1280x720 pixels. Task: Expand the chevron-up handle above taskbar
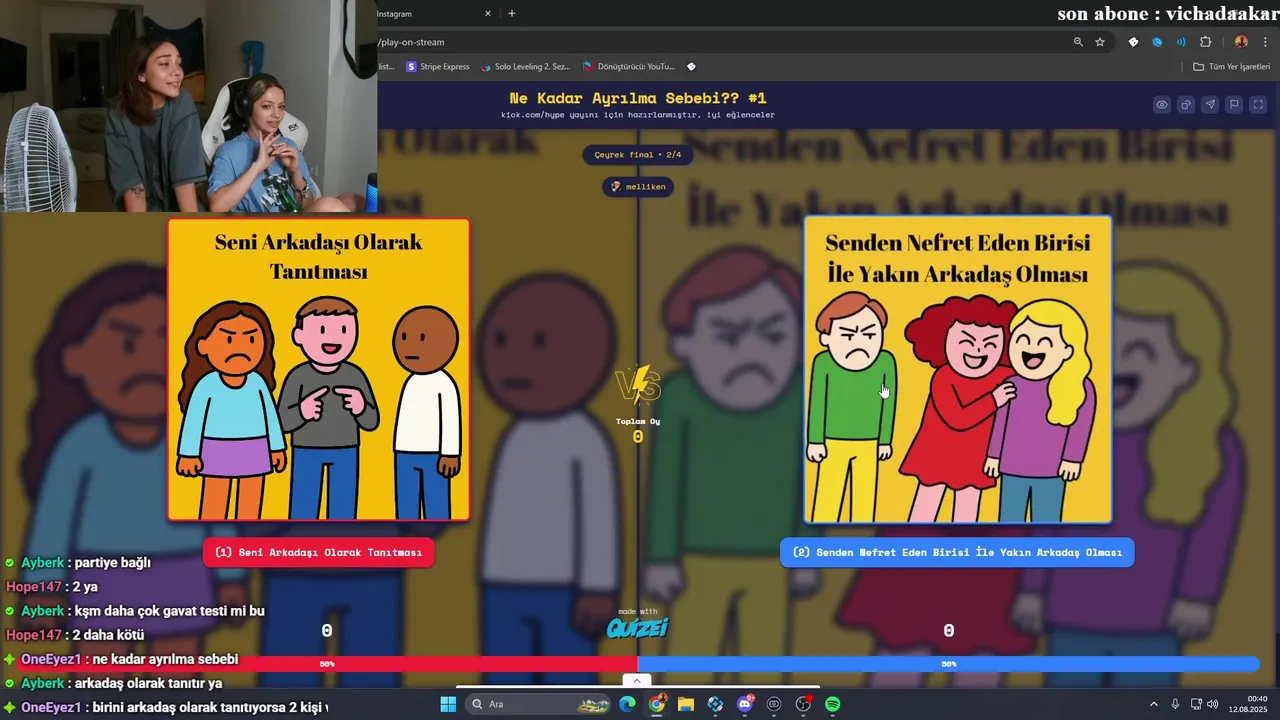click(637, 681)
